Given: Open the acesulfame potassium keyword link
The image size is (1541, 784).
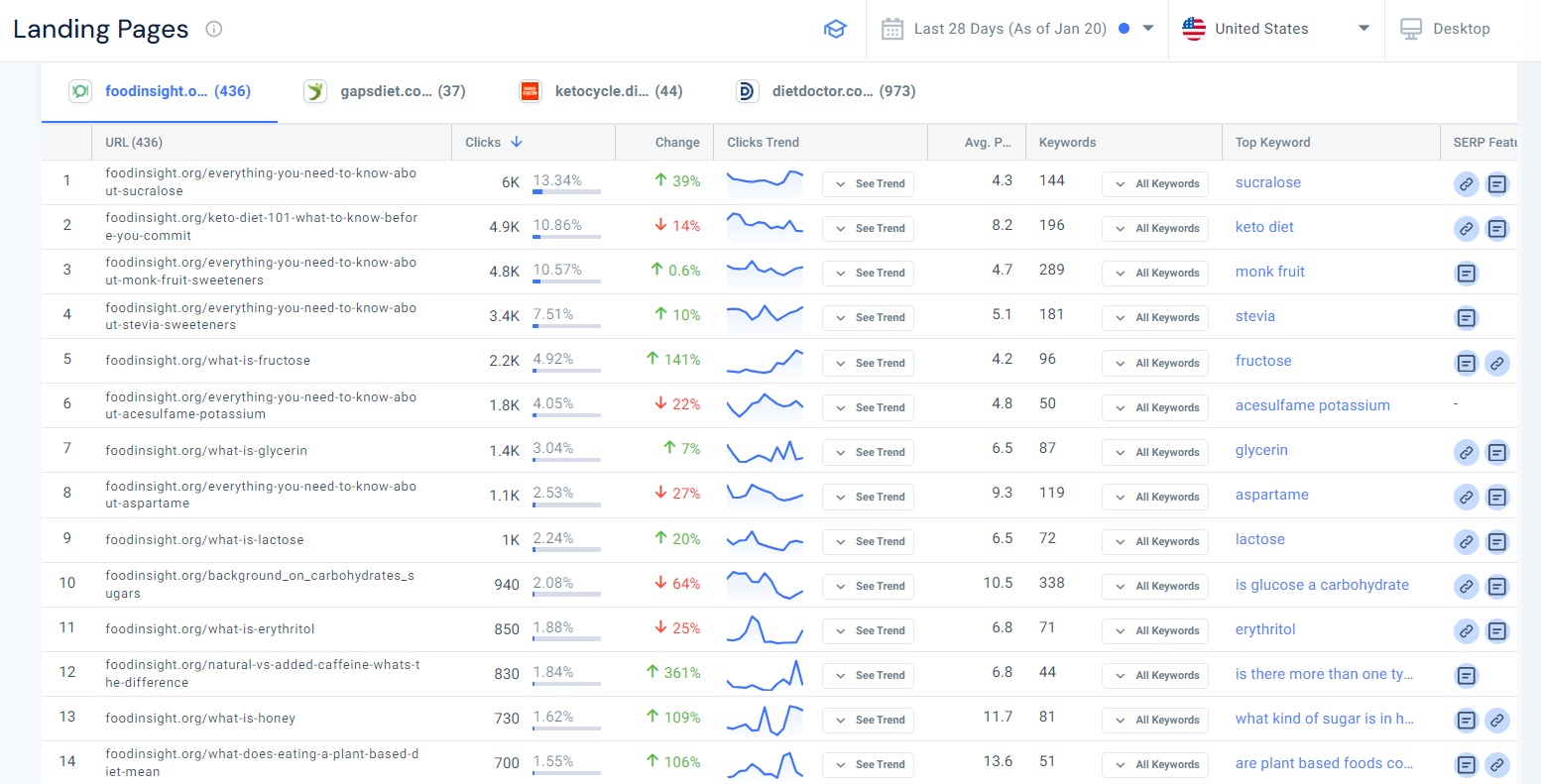Looking at the screenshot, I should (1312, 405).
